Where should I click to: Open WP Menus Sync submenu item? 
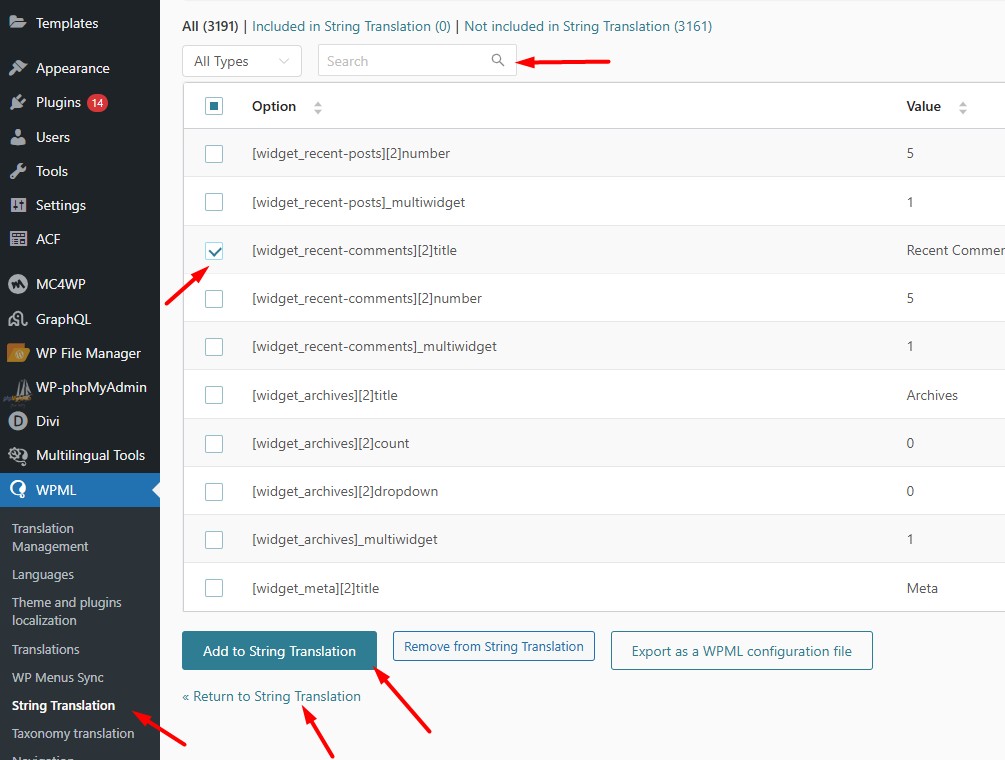tap(58, 677)
